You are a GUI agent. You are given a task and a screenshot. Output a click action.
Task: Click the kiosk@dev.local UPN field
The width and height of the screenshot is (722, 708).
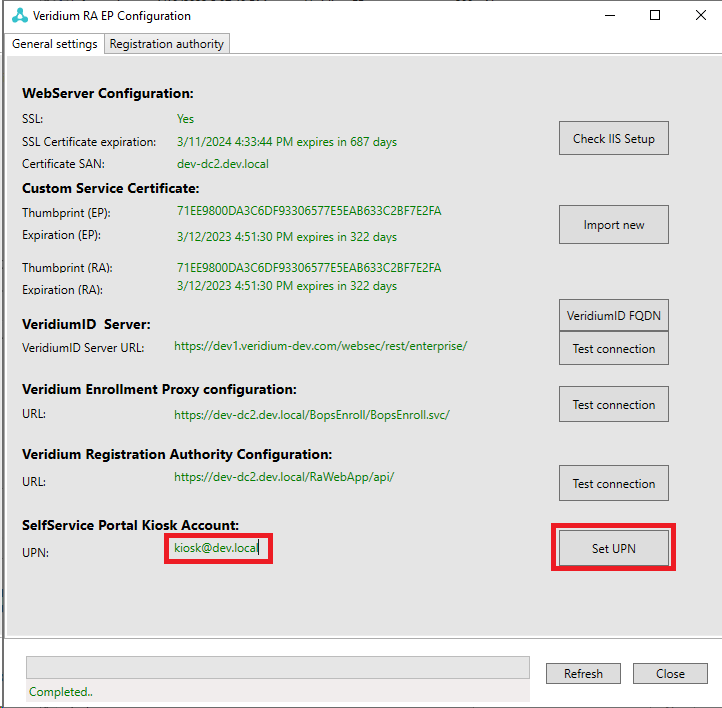tap(217, 548)
